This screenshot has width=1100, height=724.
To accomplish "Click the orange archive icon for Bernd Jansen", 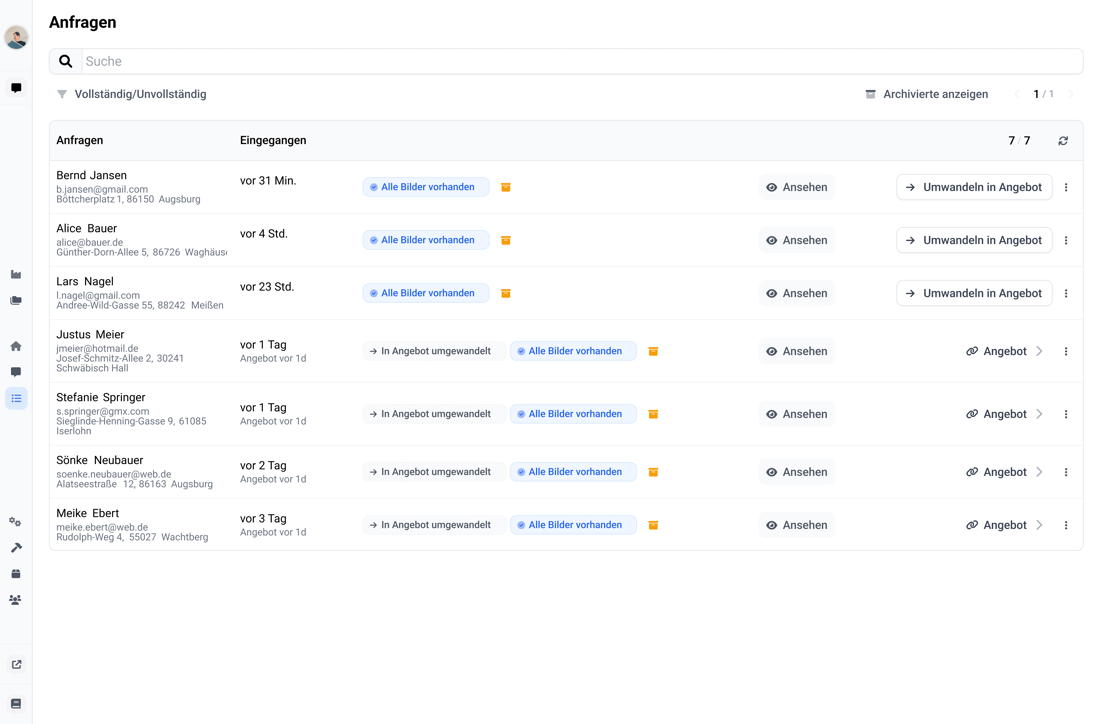I will (506, 187).
